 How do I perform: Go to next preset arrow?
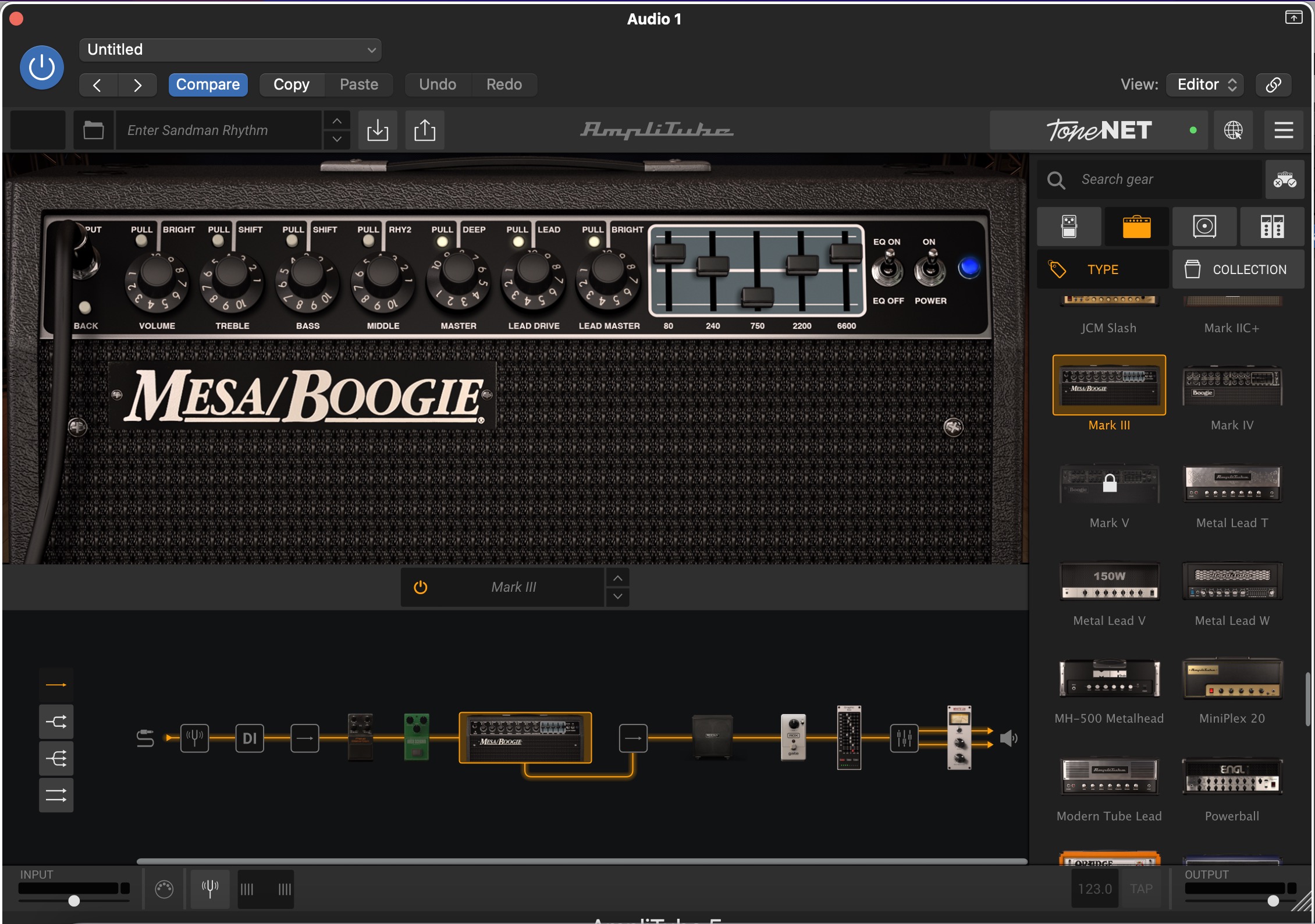pos(137,85)
